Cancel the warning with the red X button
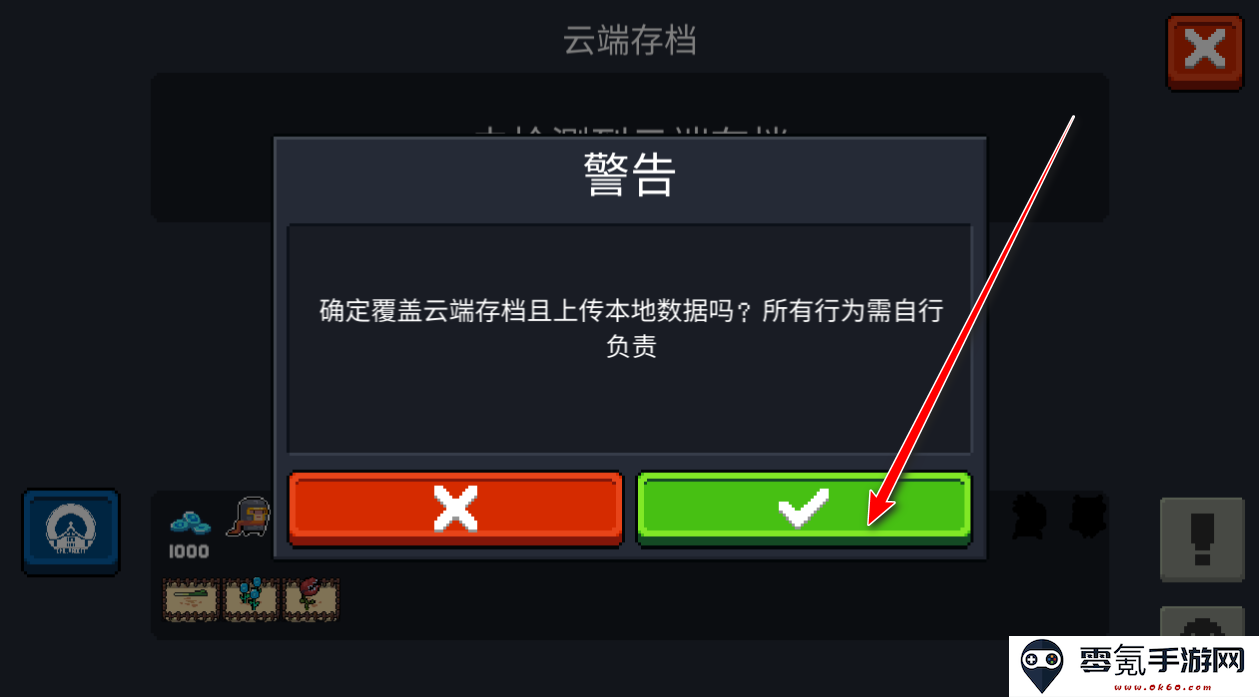The width and height of the screenshot is (1259, 697). click(455, 509)
